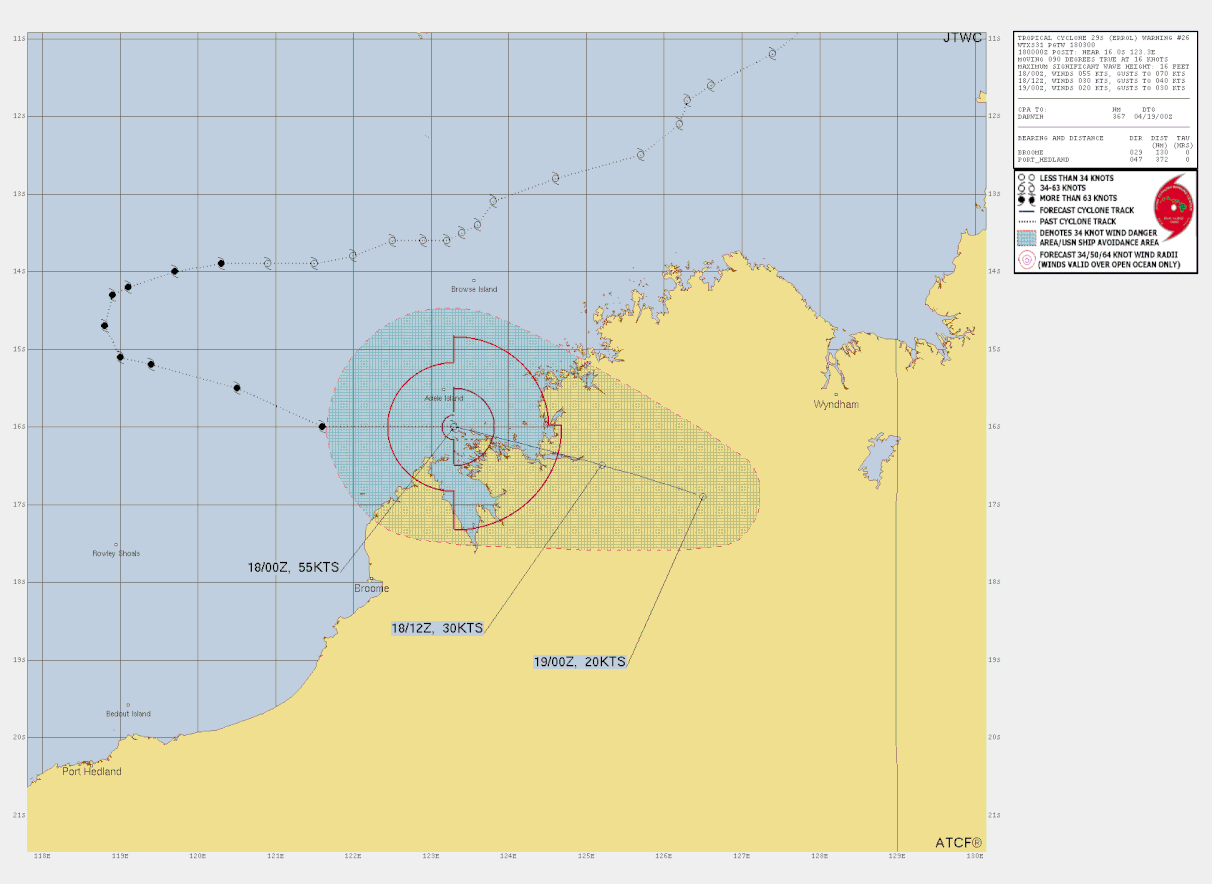Image resolution: width=1212 pixels, height=884 pixels.
Task: Click the red JTWC cyclone logo in the legend
Action: (x=1175, y=208)
